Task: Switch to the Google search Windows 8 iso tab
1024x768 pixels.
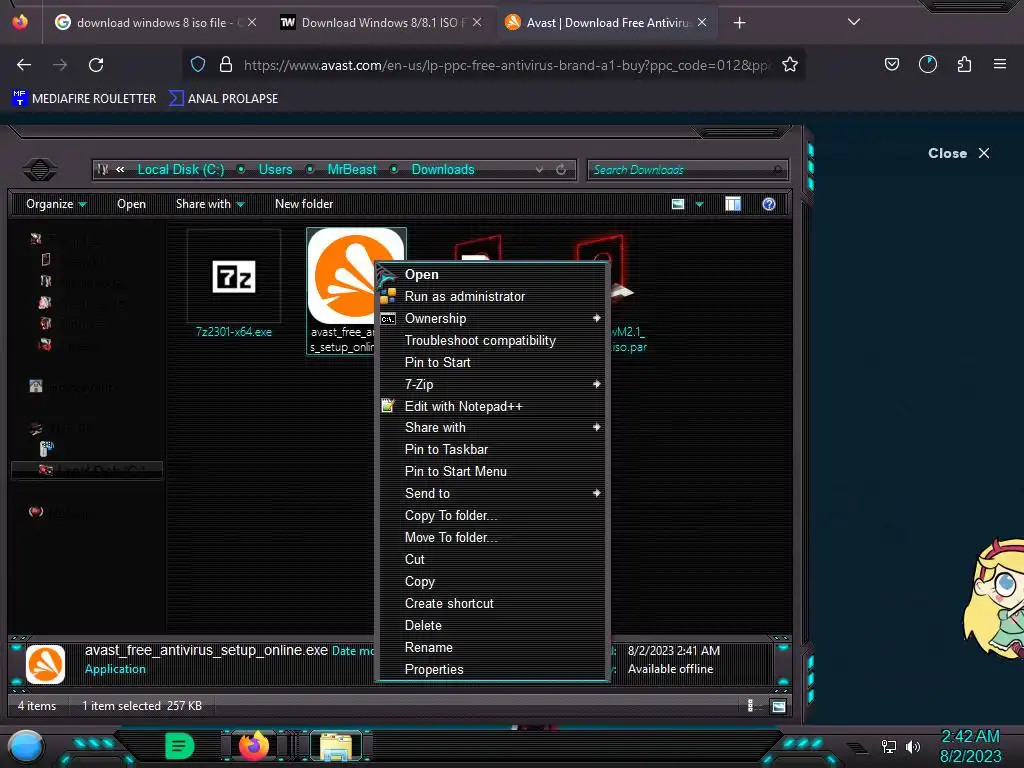Action: click(155, 23)
